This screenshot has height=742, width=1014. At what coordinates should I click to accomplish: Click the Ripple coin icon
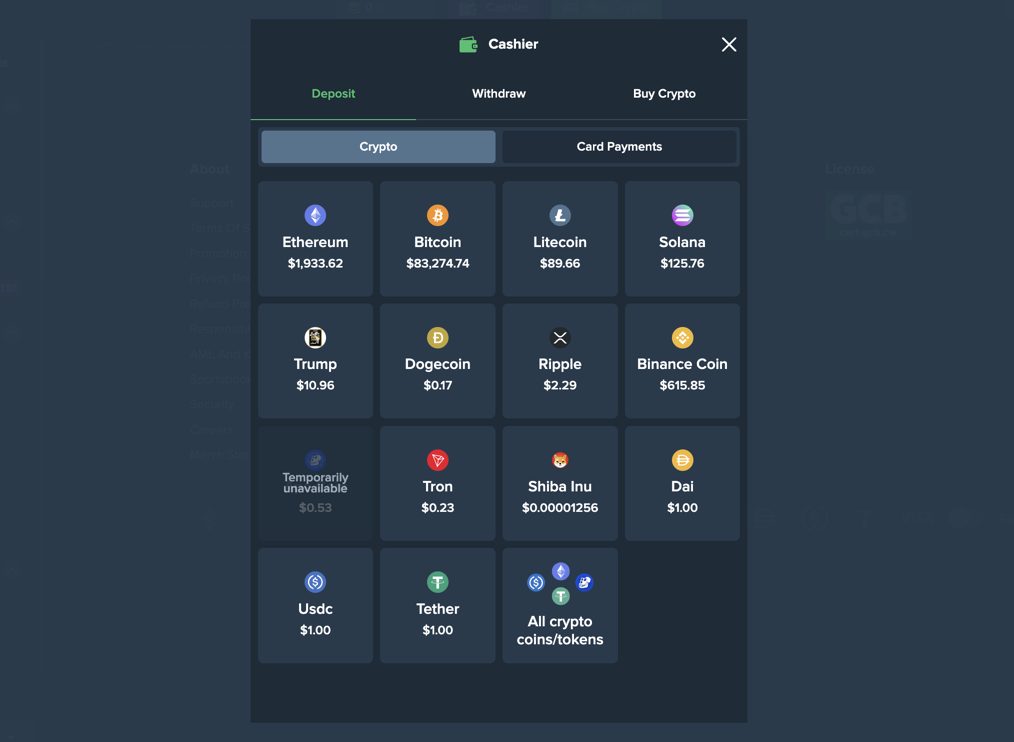[560, 337]
